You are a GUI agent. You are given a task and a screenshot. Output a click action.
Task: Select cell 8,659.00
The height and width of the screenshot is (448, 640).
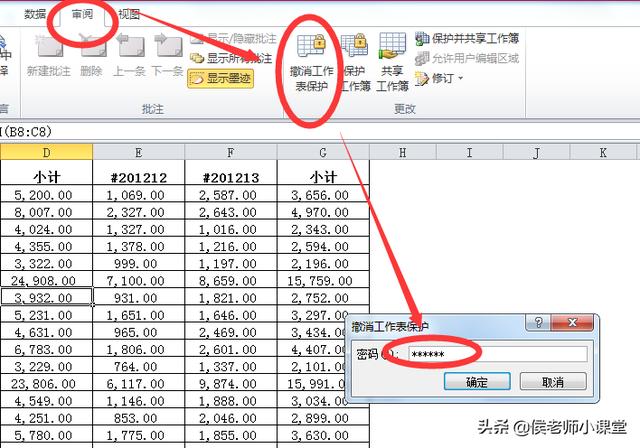(231, 280)
